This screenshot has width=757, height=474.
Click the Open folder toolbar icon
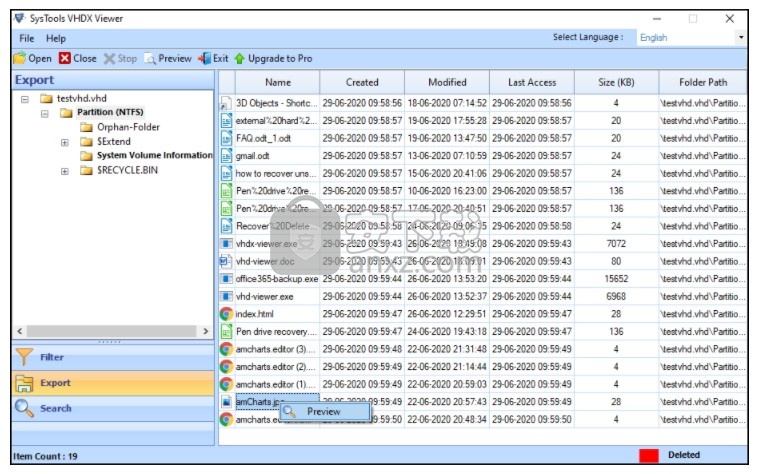pos(19,58)
